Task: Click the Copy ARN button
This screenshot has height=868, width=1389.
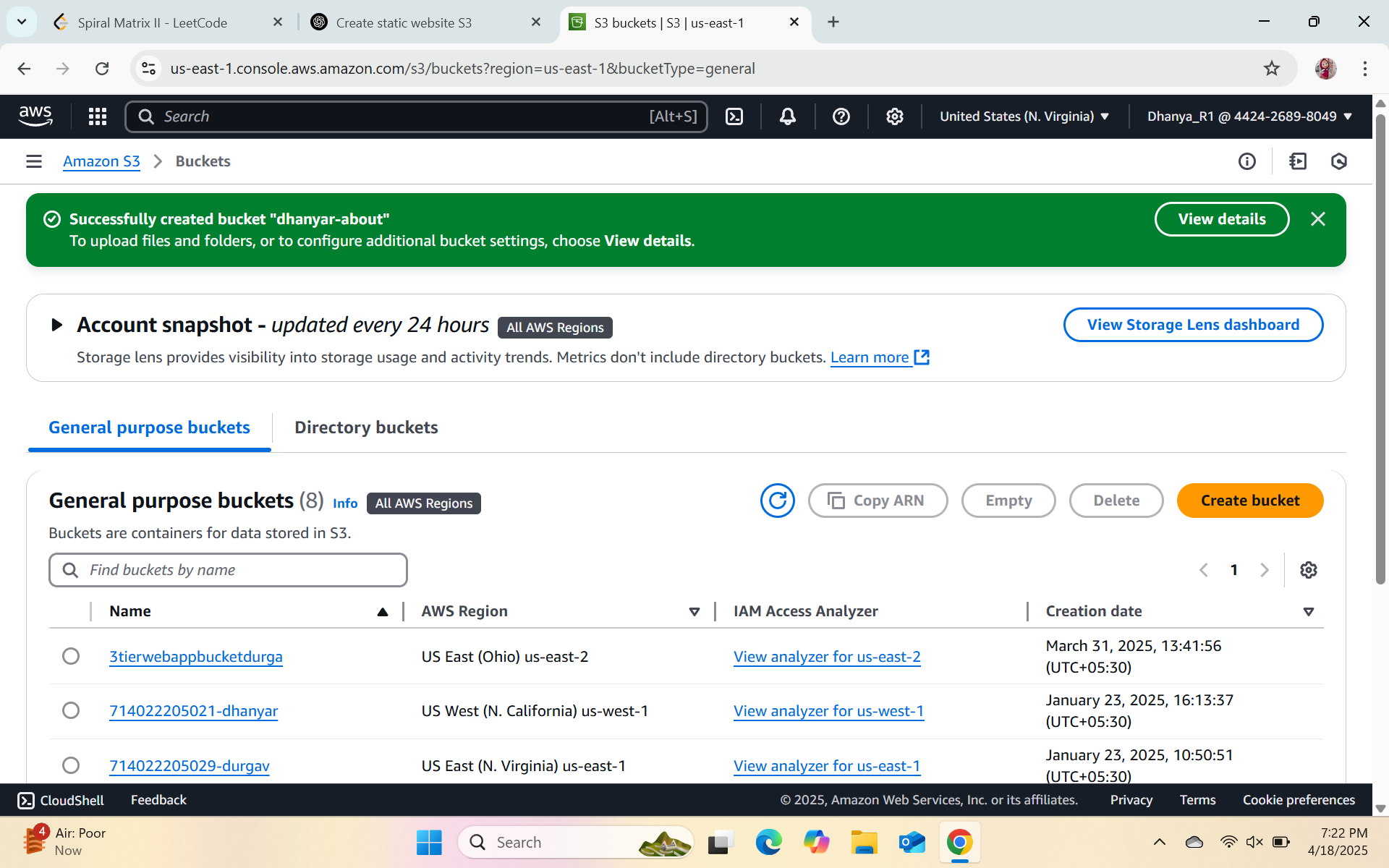Action: 878,501
